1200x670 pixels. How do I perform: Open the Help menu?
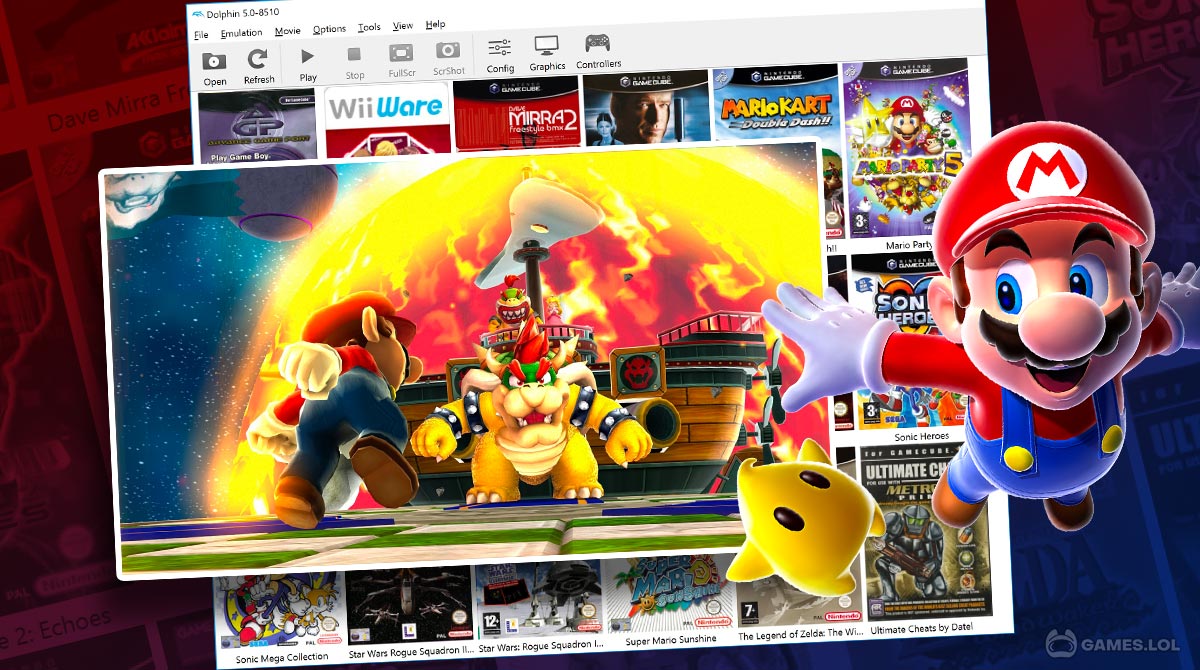435,24
